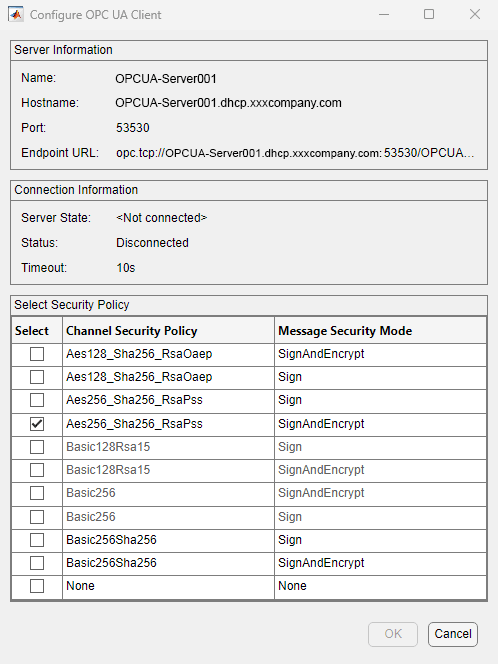Click SignAndEncrypt cell in Basic256Sha256 row
This screenshot has width=498, height=664.
click(380, 563)
